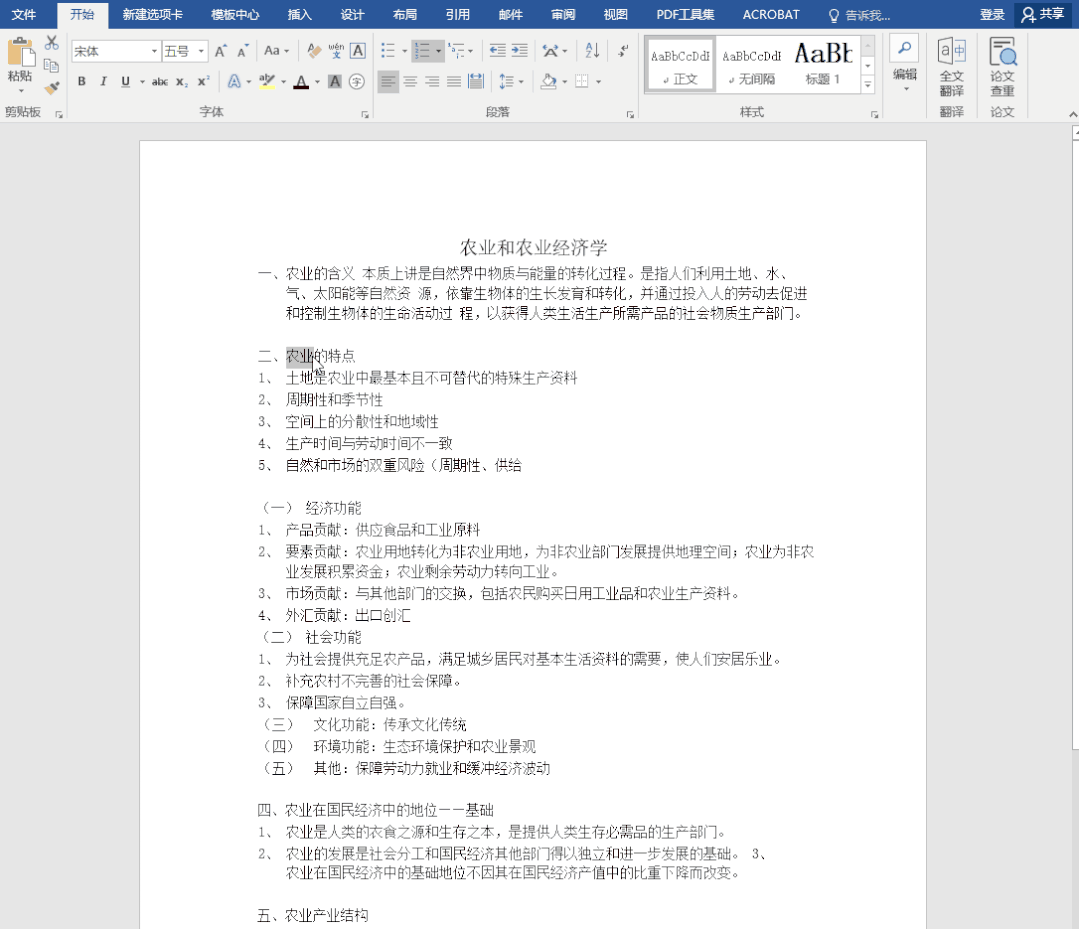This screenshot has height=929, width=1079.
Task: Switch to the ACROBAT tab
Action: [771, 14]
